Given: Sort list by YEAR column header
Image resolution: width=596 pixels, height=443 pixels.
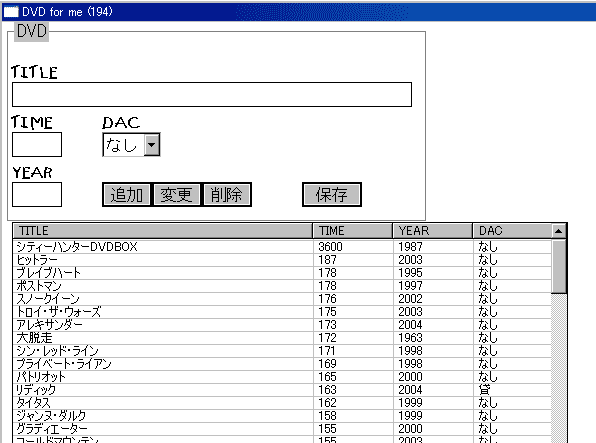Looking at the screenshot, I should [433, 231].
